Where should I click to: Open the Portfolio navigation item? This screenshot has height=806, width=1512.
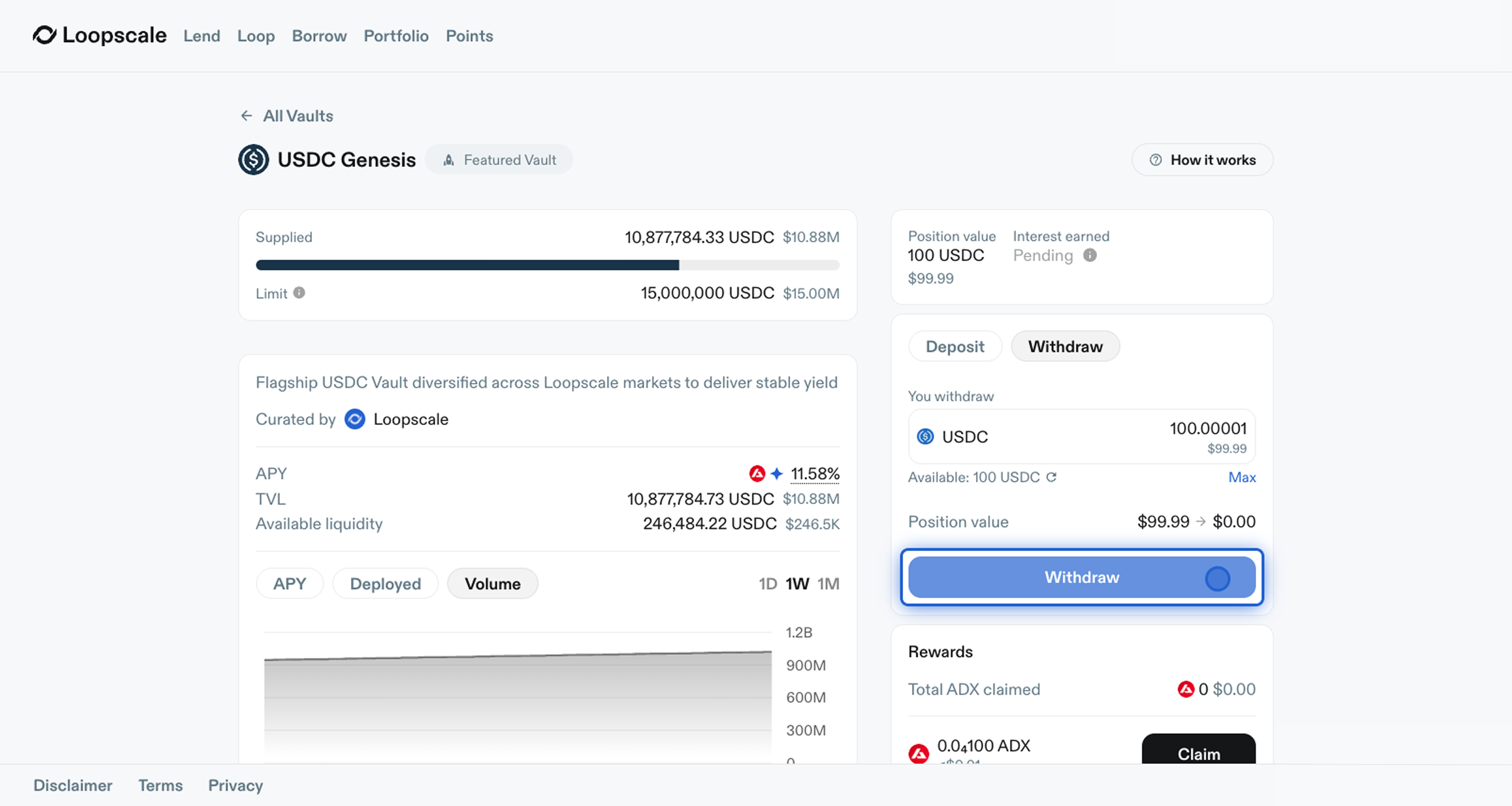396,36
